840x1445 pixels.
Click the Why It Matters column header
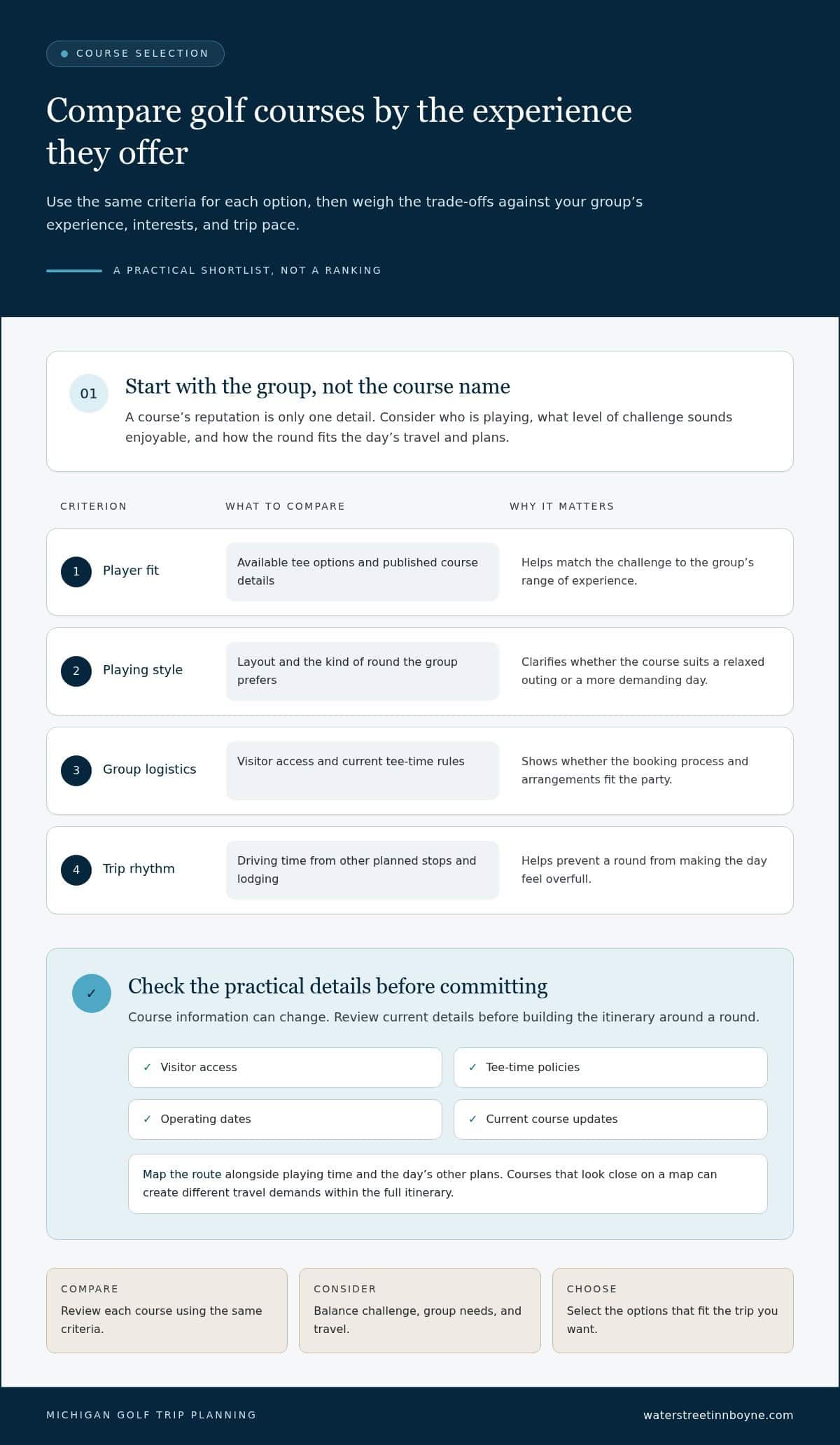click(x=561, y=506)
